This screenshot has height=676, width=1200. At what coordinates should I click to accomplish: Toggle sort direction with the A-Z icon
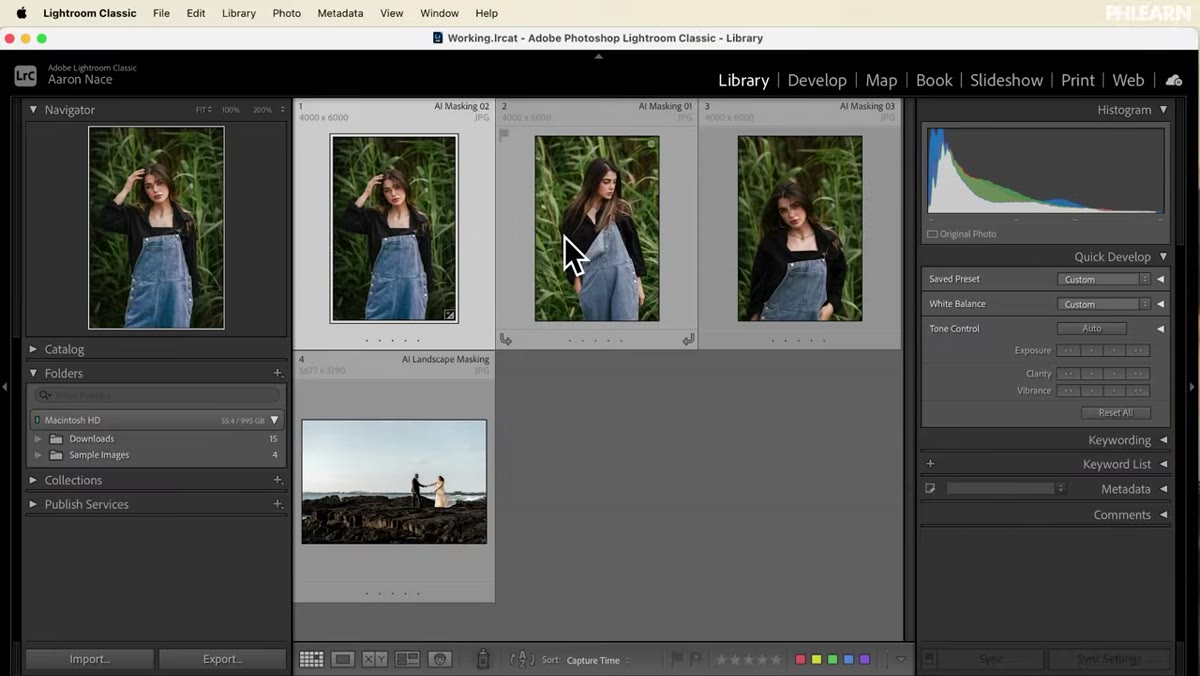pos(522,659)
